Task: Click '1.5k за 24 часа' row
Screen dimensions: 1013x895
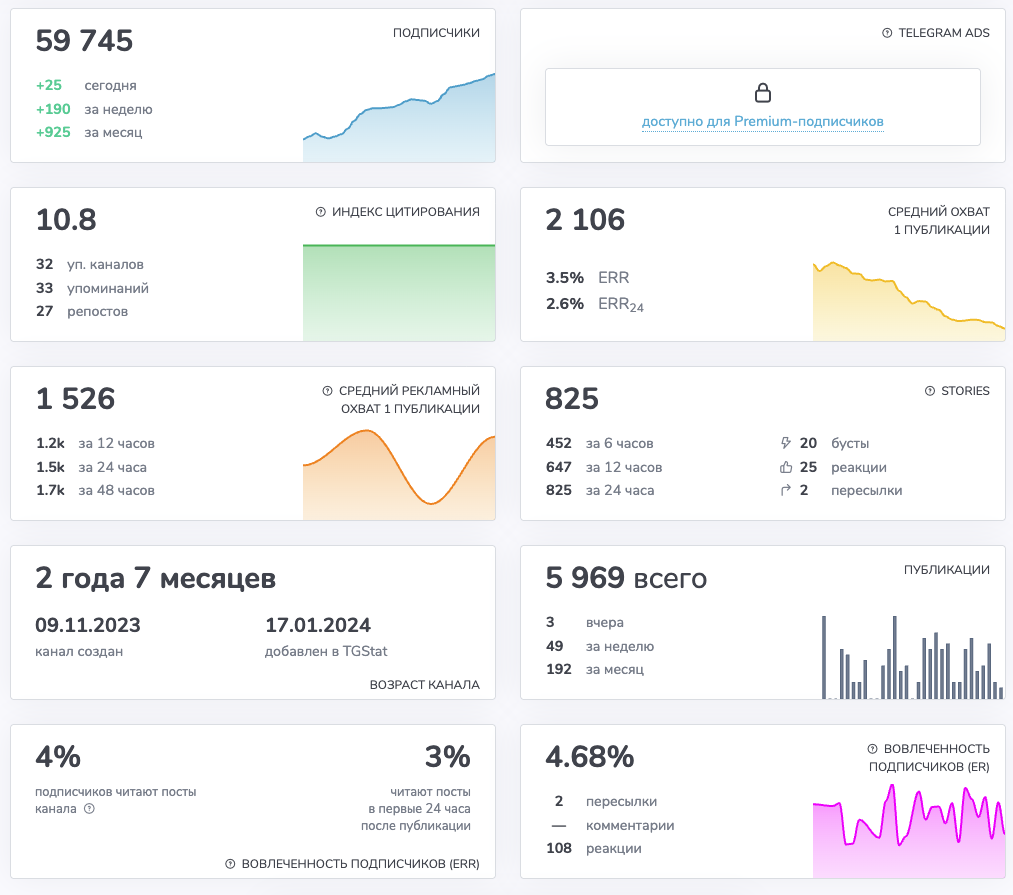Action: point(92,467)
